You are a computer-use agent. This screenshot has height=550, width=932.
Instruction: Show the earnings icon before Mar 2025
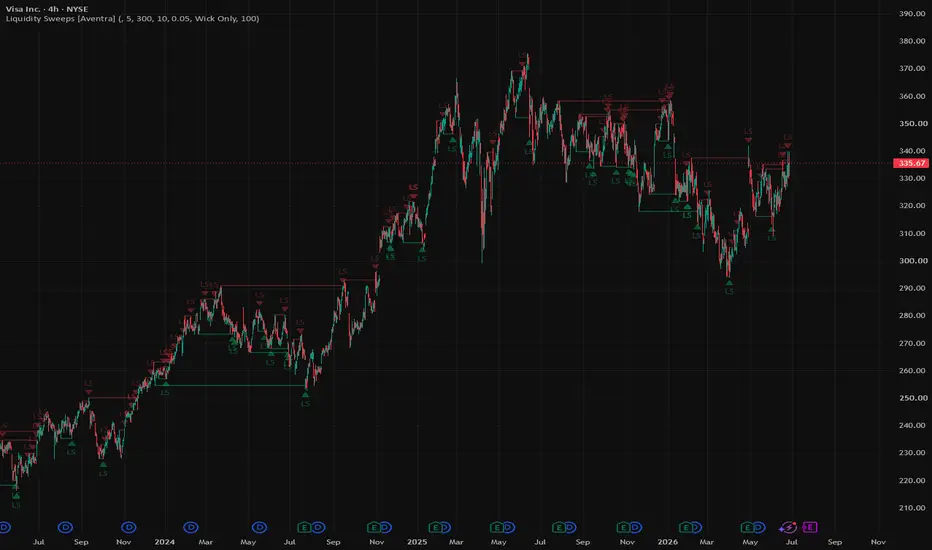coord(436,527)
